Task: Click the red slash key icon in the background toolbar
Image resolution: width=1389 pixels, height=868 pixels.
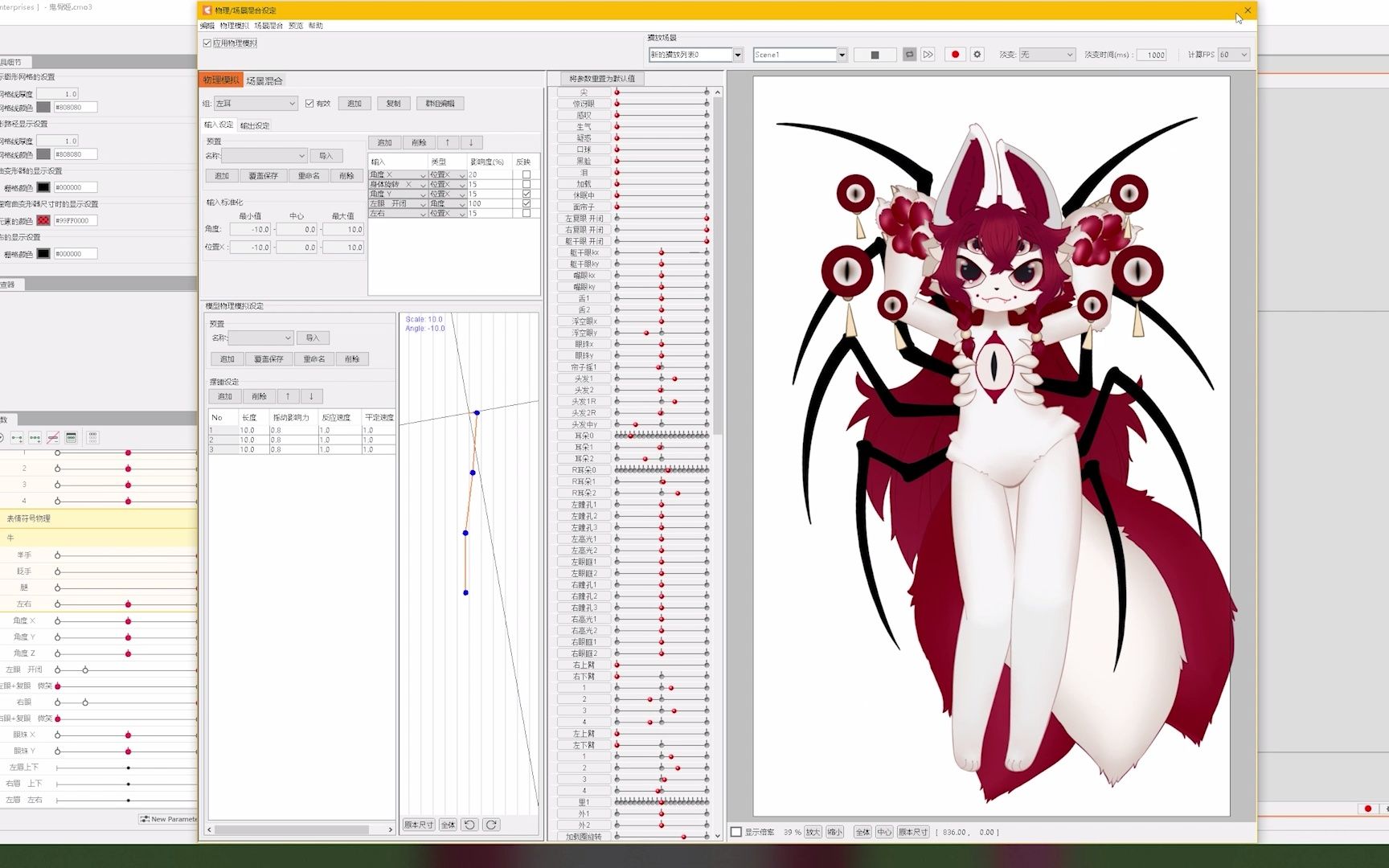Action: point(53,438)
